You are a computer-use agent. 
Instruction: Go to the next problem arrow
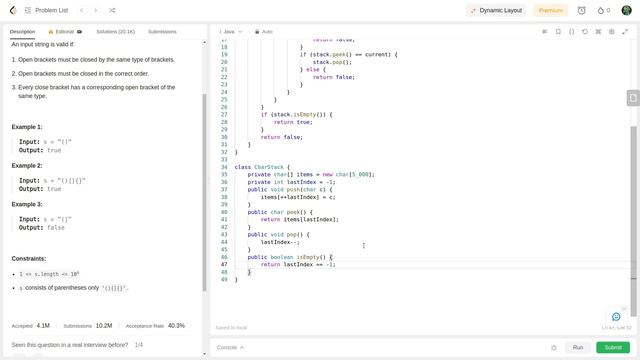tap(96, 10)
